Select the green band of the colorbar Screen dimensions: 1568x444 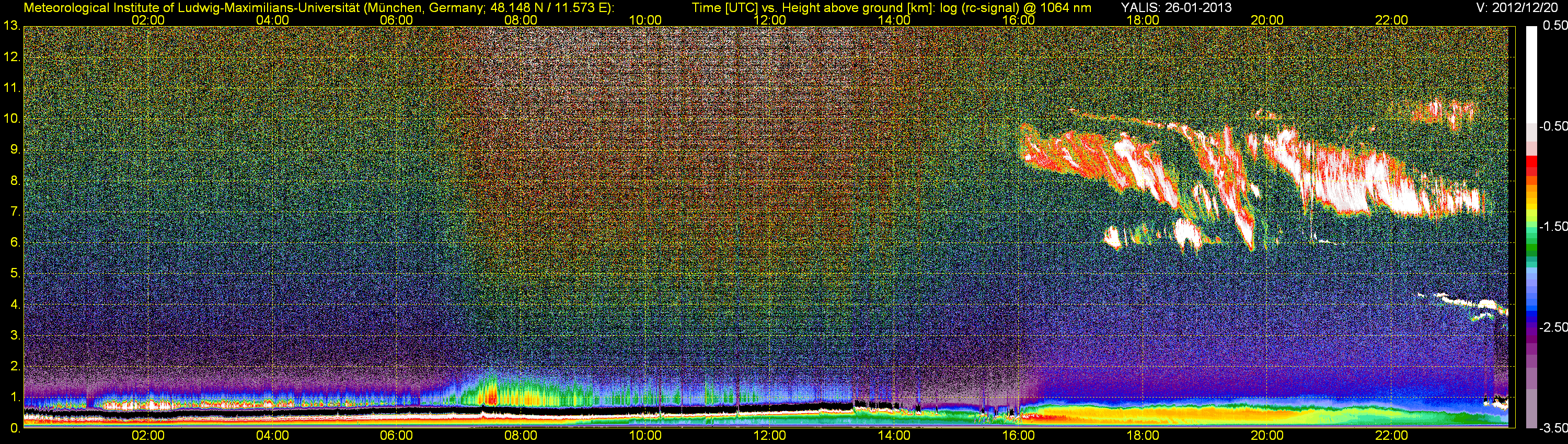click(1530, 247)
